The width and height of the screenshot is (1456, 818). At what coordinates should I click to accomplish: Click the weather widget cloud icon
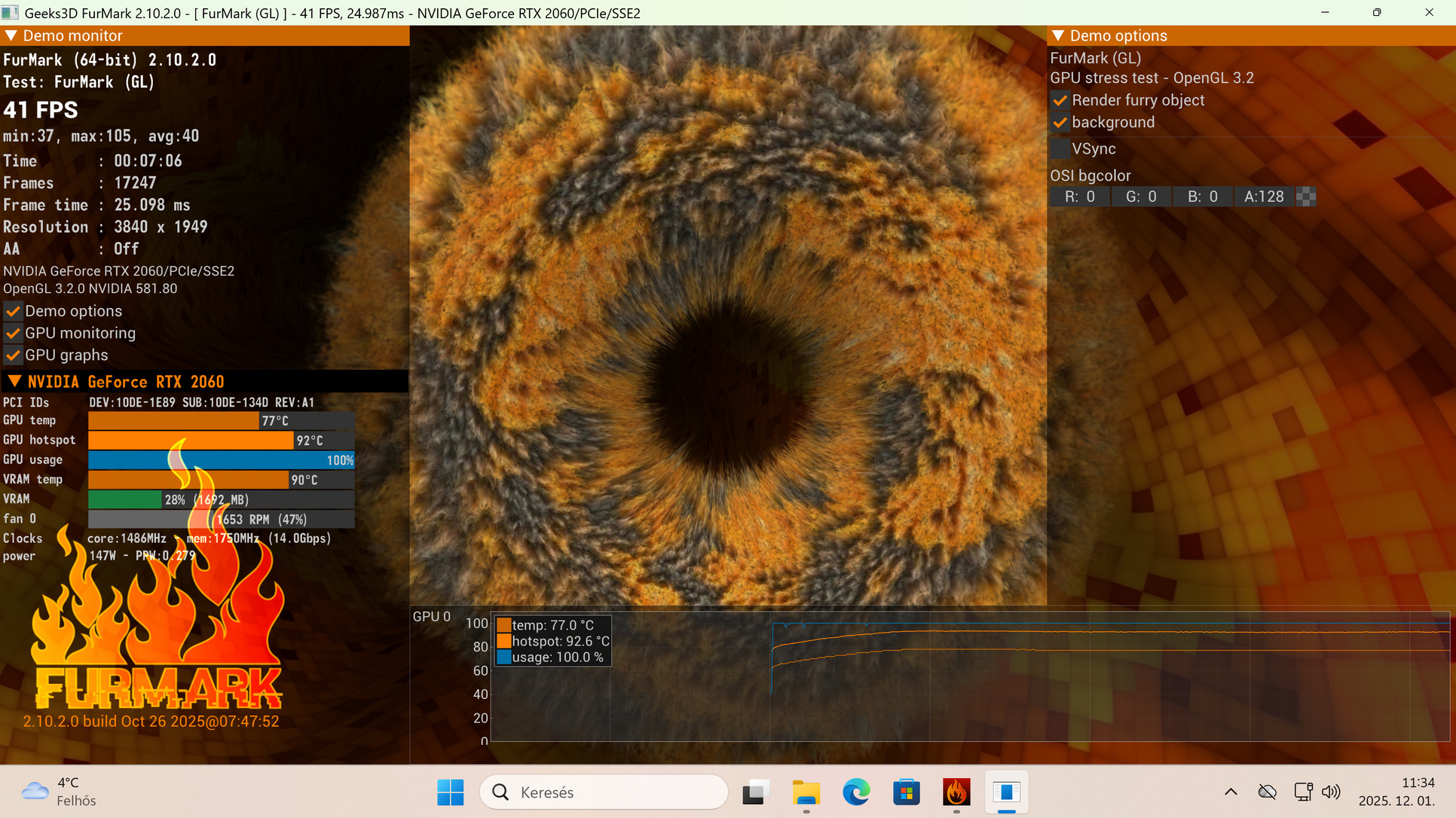[35, 791]
